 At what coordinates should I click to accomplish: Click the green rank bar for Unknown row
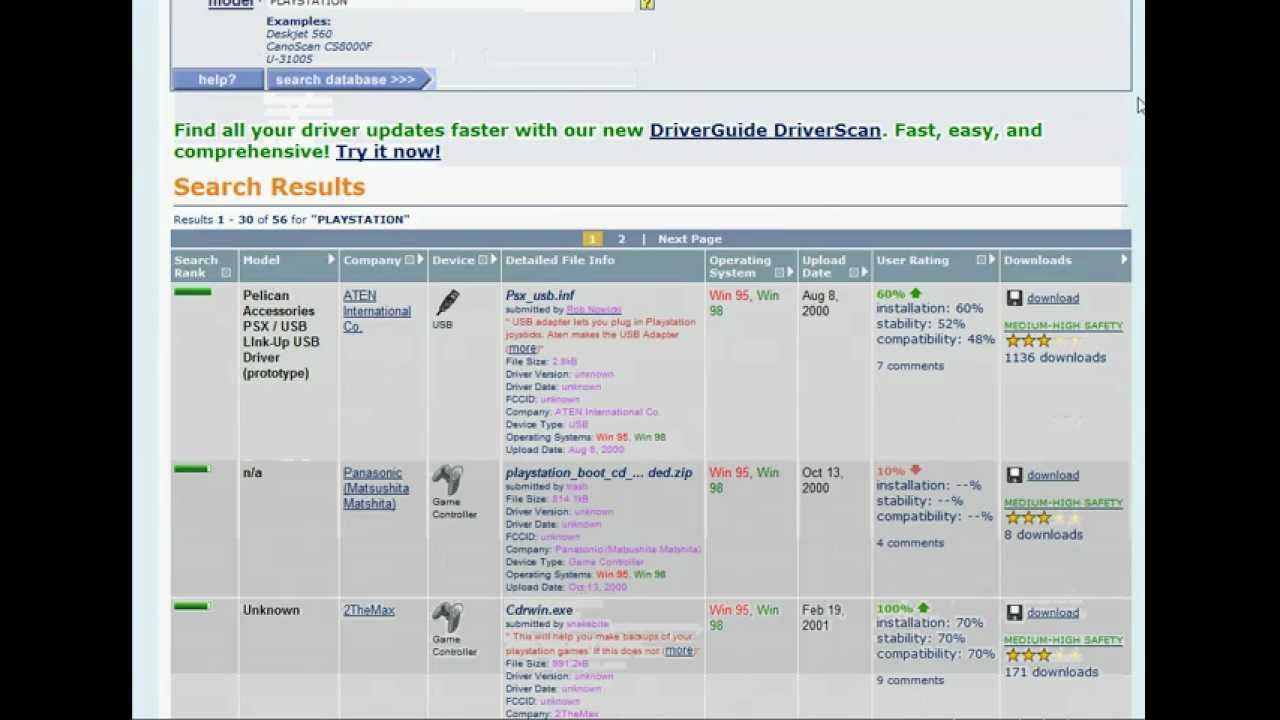[192, 606]
